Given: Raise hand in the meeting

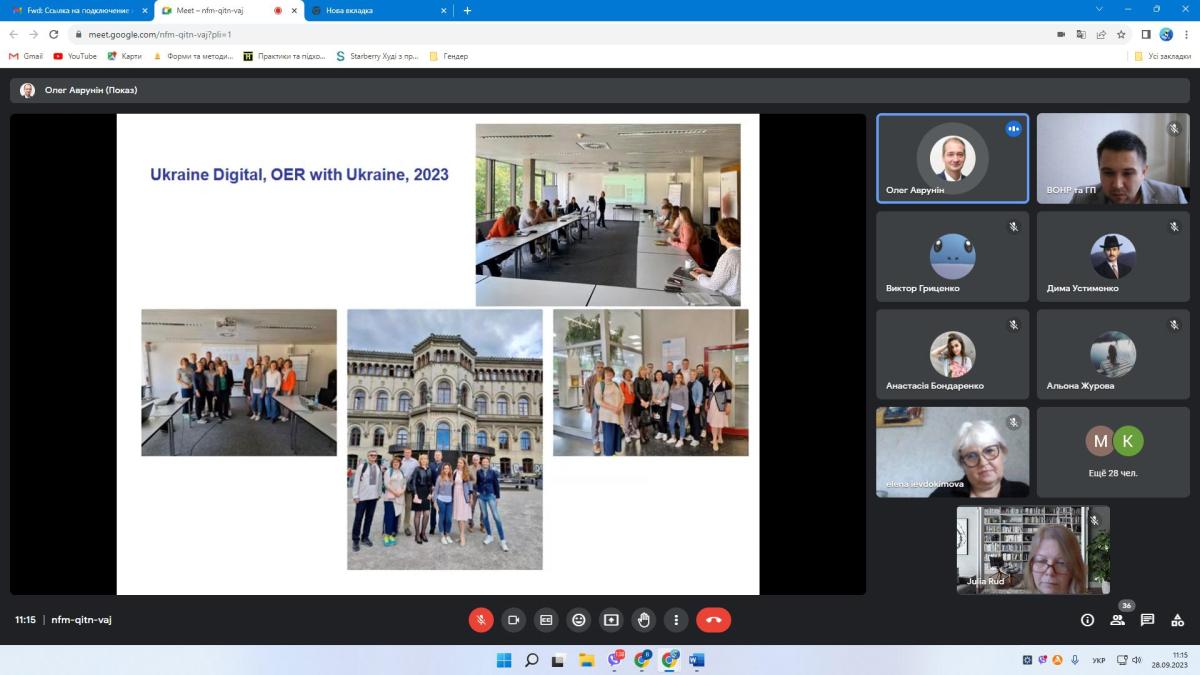Looking at the screenshot, I should pos(644,620).
